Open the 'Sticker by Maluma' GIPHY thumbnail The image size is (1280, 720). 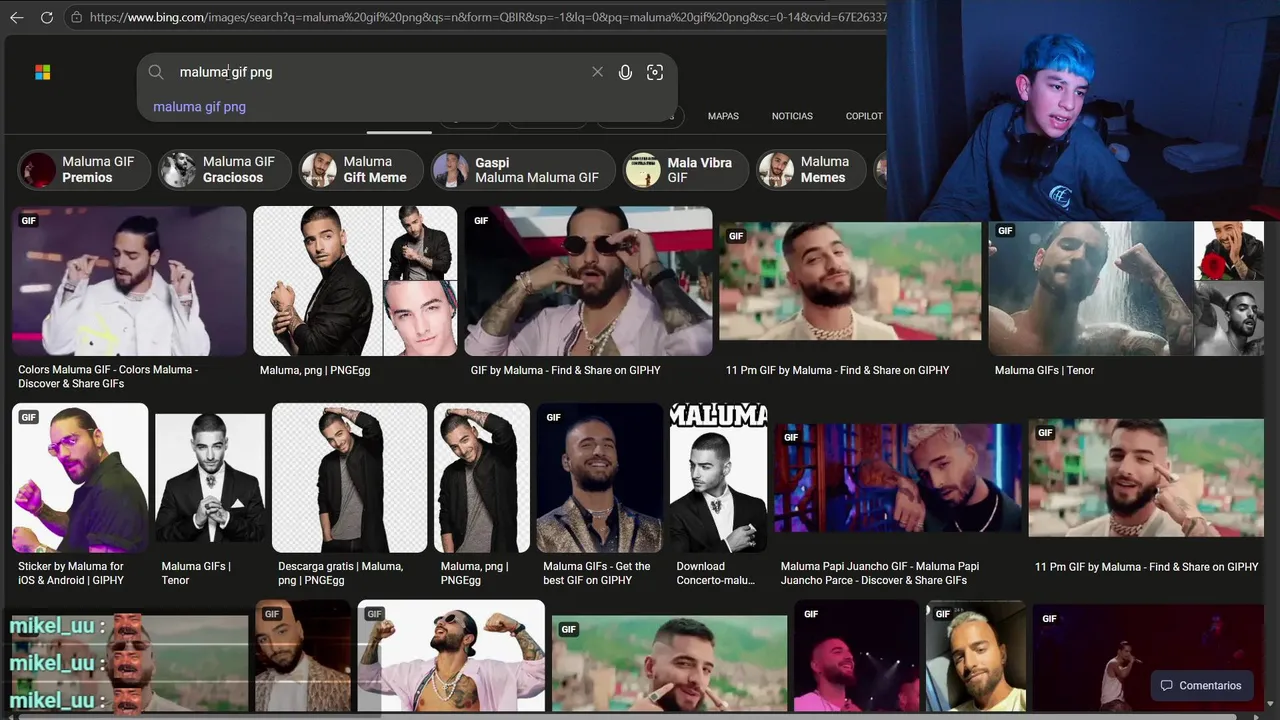coord(80,478)
